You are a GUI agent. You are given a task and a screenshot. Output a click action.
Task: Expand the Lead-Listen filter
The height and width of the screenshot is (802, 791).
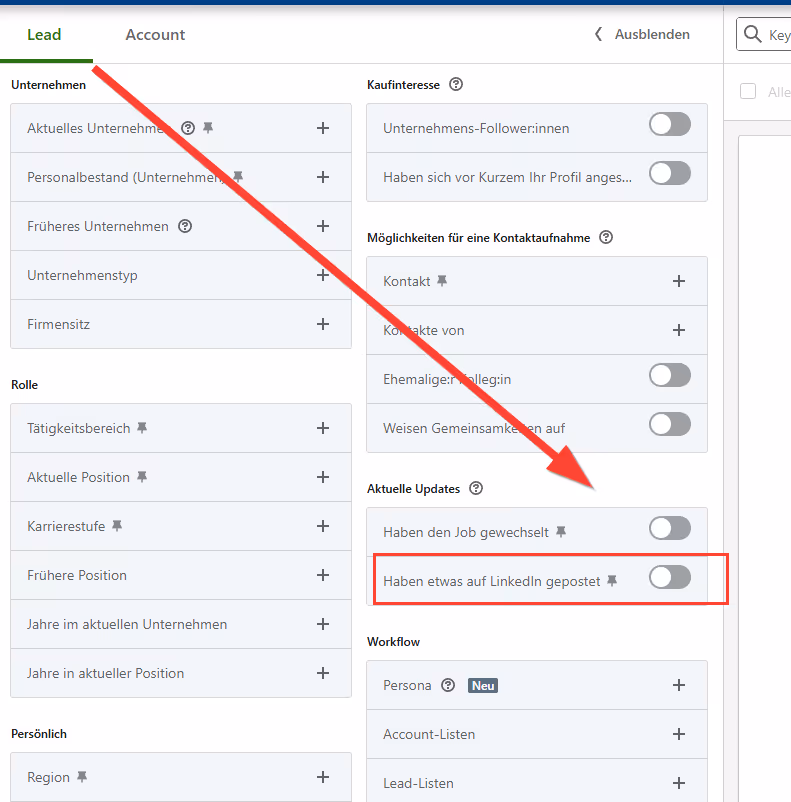(x=679, y=783)
